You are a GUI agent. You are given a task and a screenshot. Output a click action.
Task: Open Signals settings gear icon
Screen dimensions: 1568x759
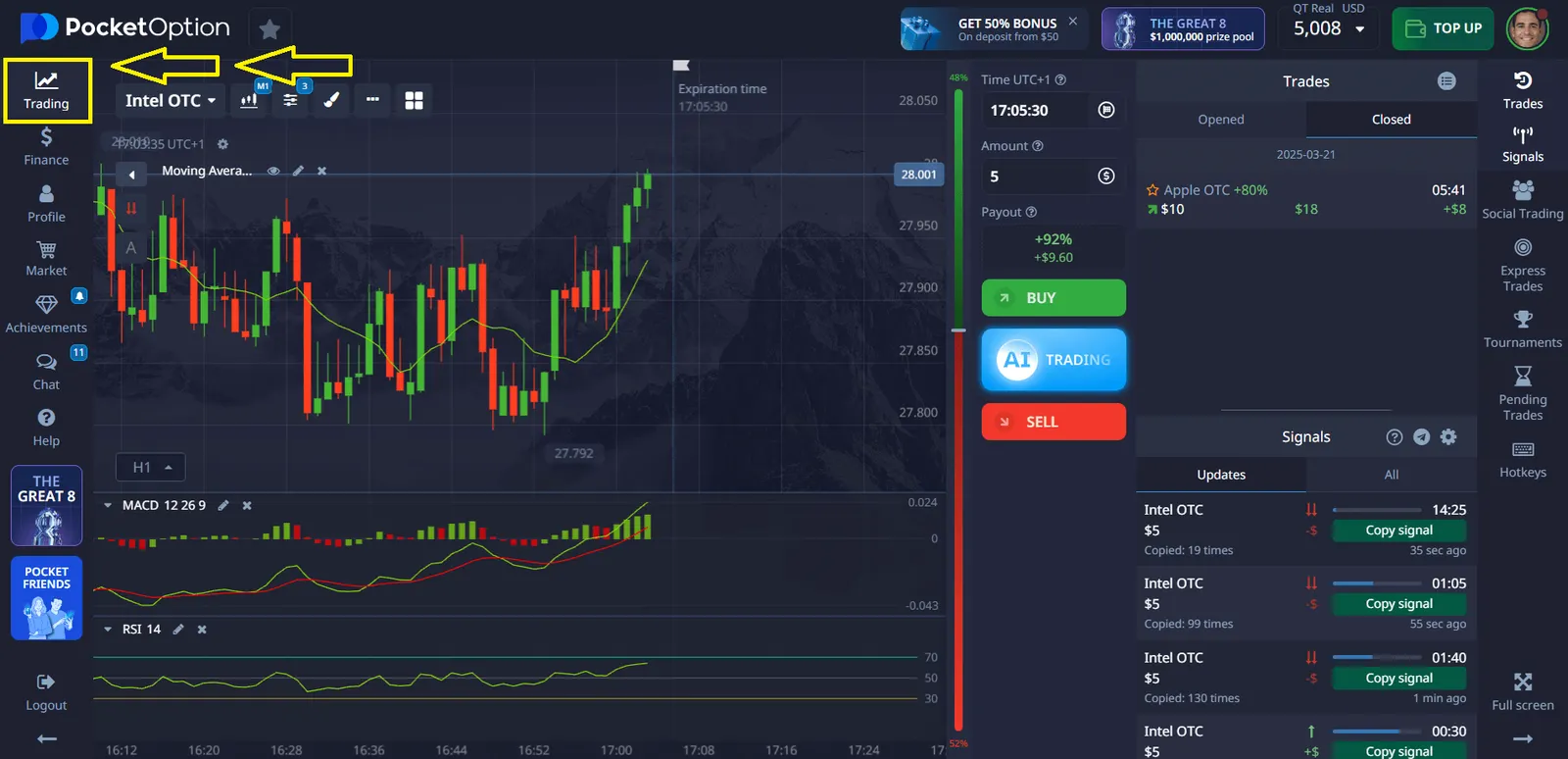tap(1448, 437)
